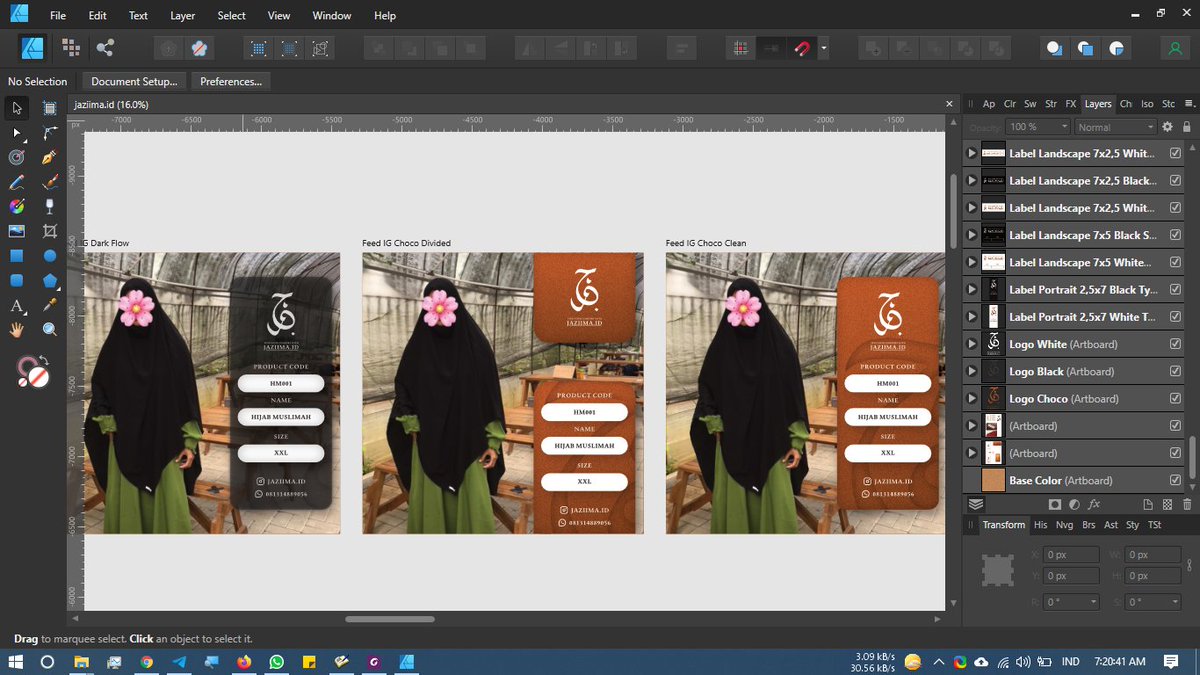Hide the Label Landscape 7x5 Black layer
1200x675 pixels.
[1175, 235]
